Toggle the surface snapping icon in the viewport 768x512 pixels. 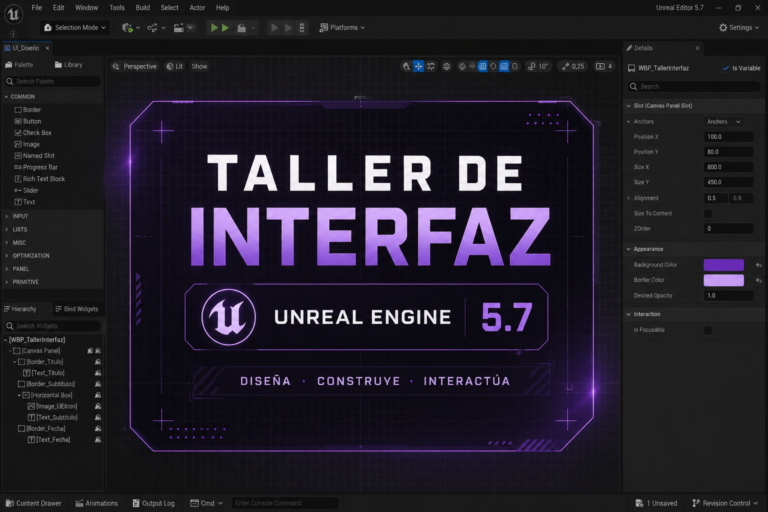coord(462,66)
